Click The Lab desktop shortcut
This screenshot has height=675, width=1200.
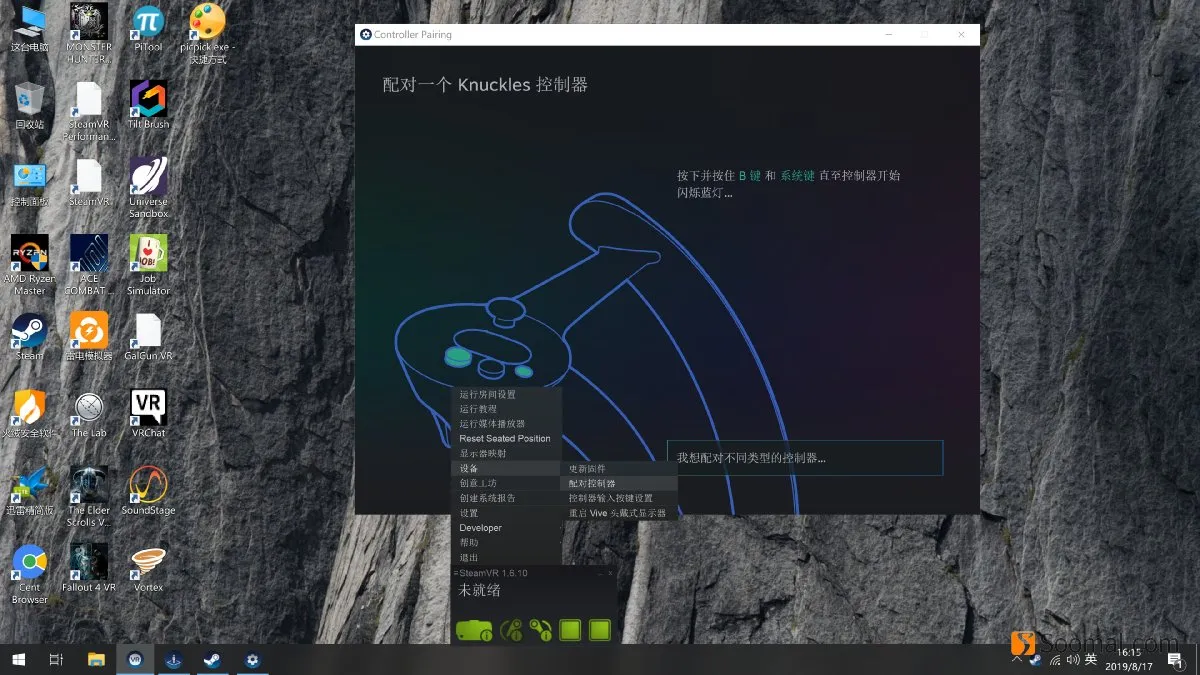pos(89,414)
